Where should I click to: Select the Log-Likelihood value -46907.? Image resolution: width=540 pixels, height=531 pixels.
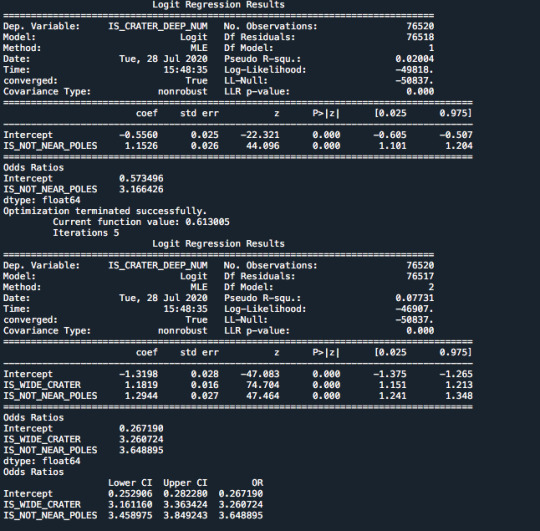(x=414, y=309)
